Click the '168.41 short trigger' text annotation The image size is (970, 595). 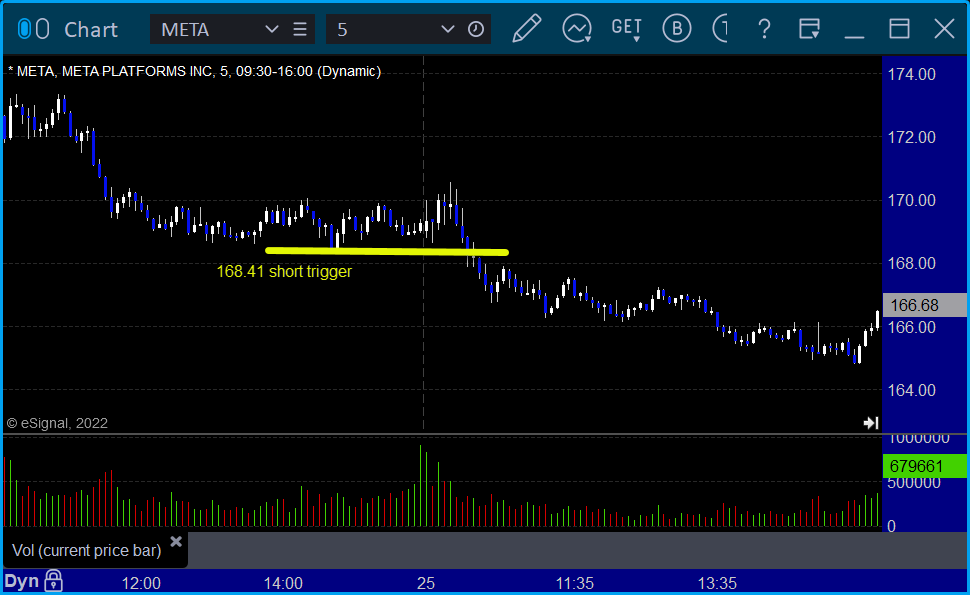coord(284,272)
